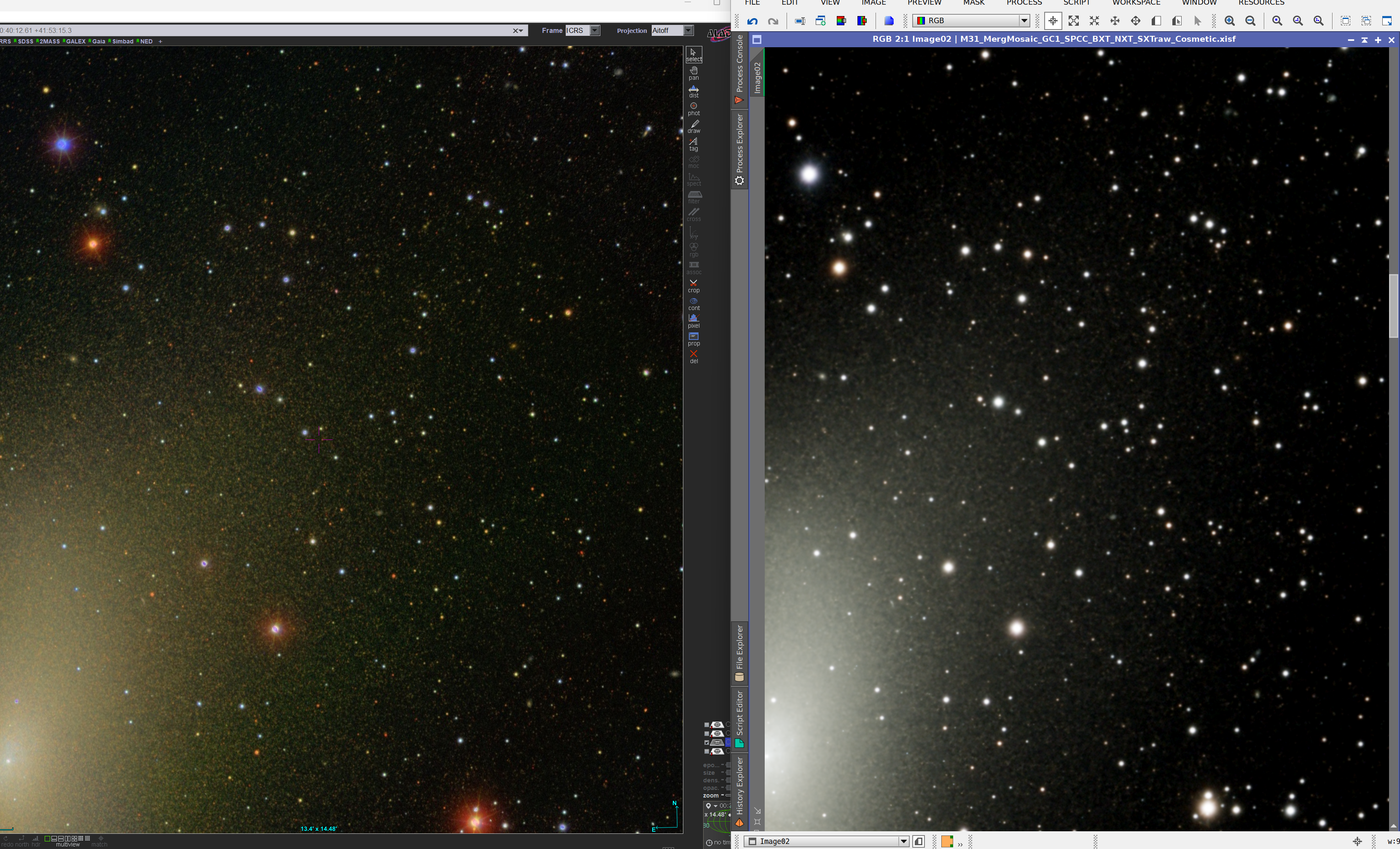Click Aladin match crosshair icon
This screenshot has height=849, width=1400.
pyautogui.click(x=101, y=841)
